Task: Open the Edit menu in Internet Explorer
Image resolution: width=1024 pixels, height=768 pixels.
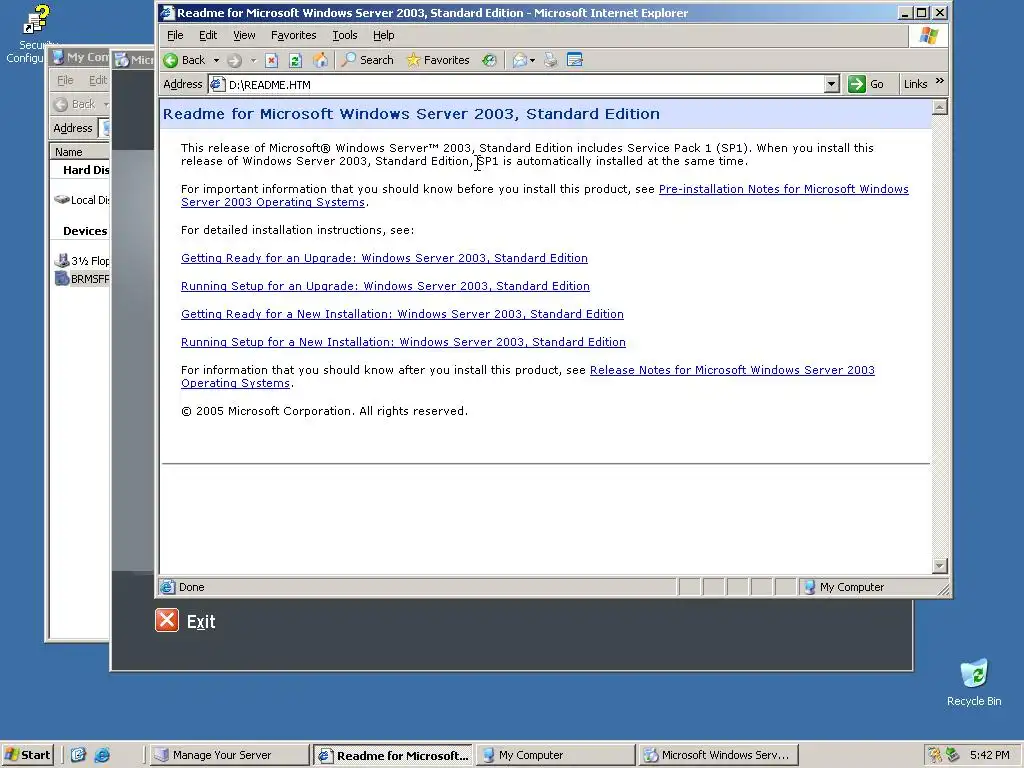Action: 208,35
